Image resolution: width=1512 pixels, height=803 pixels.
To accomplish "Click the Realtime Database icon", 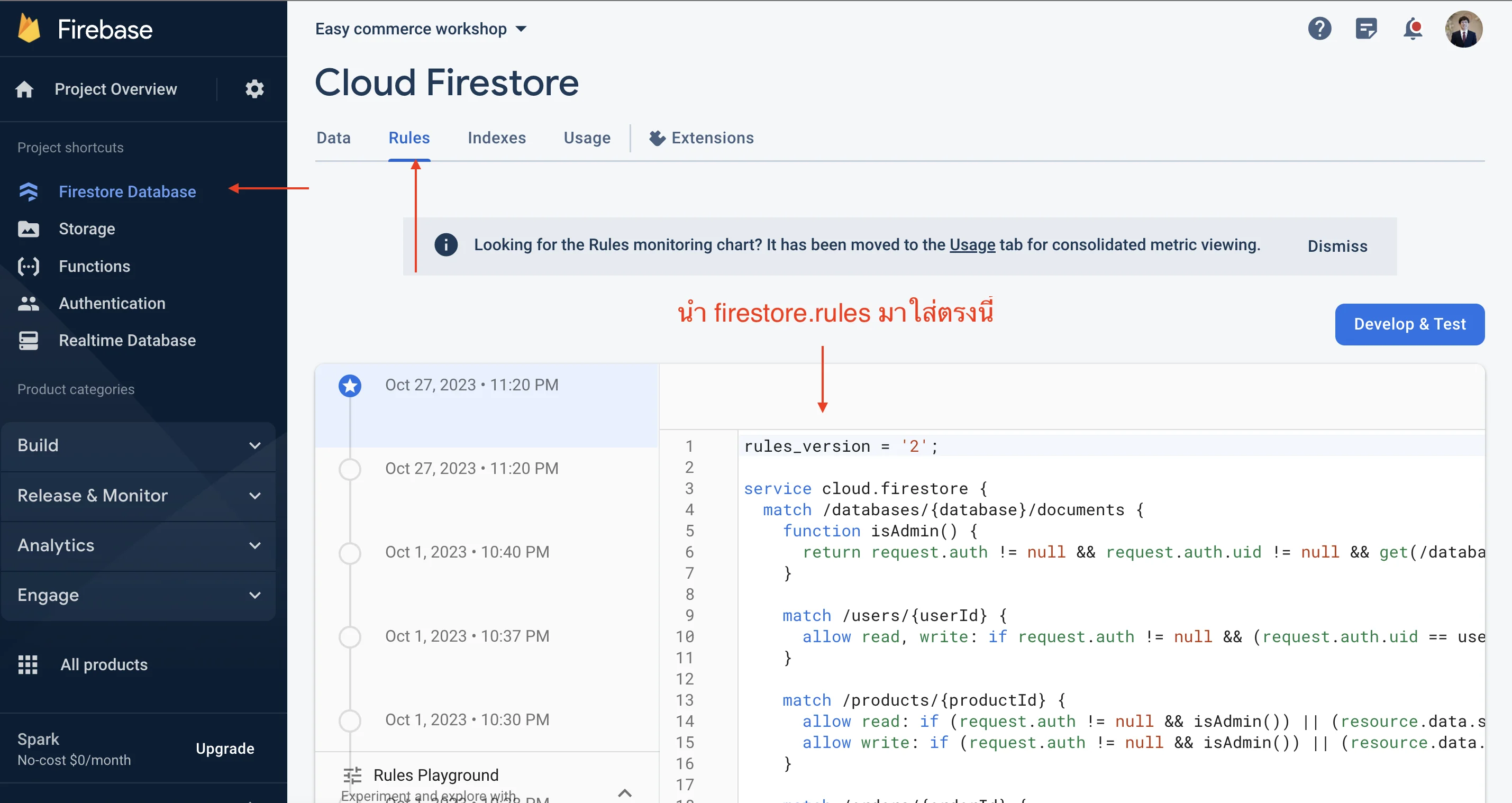I will pos(28,341).
